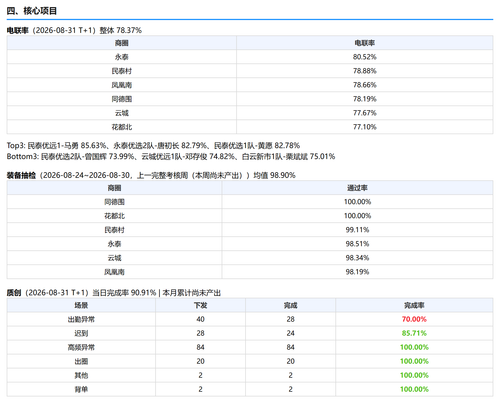The width and height of the screenshot is (500, 403).
Task: Click the 98.19% 通过率 cell
Action: 357,272
